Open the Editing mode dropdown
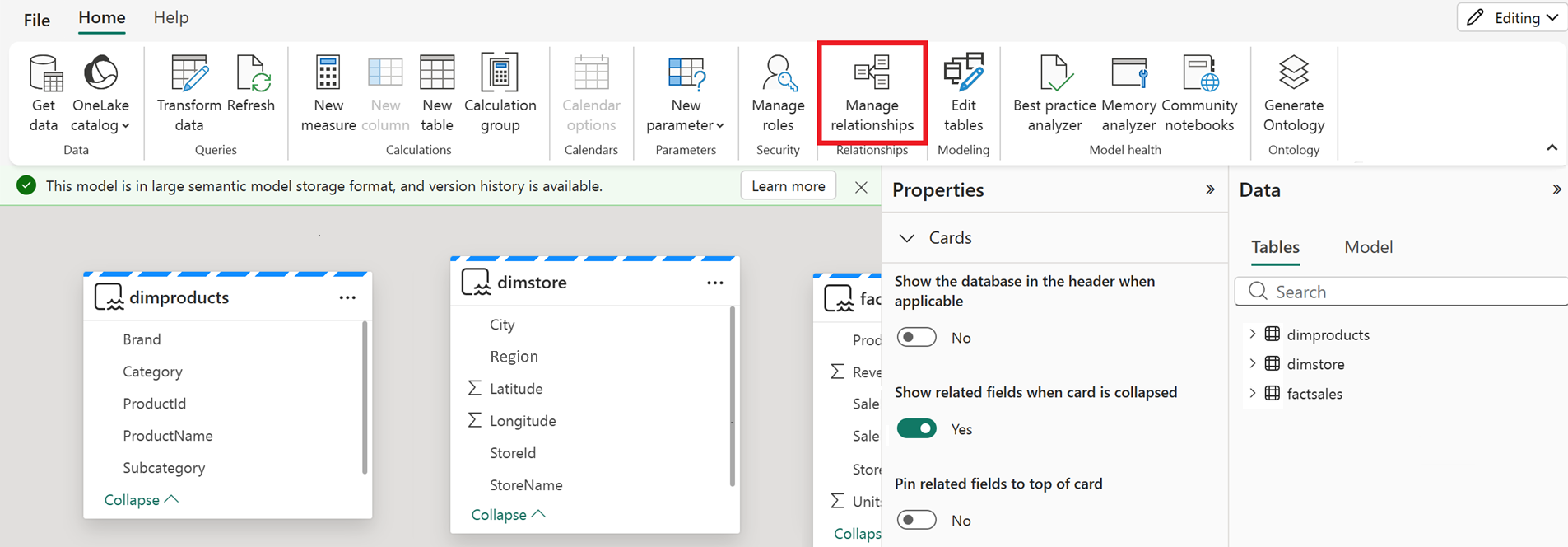The height and width of the screenshot is (547, 1568). point(1513,17)
